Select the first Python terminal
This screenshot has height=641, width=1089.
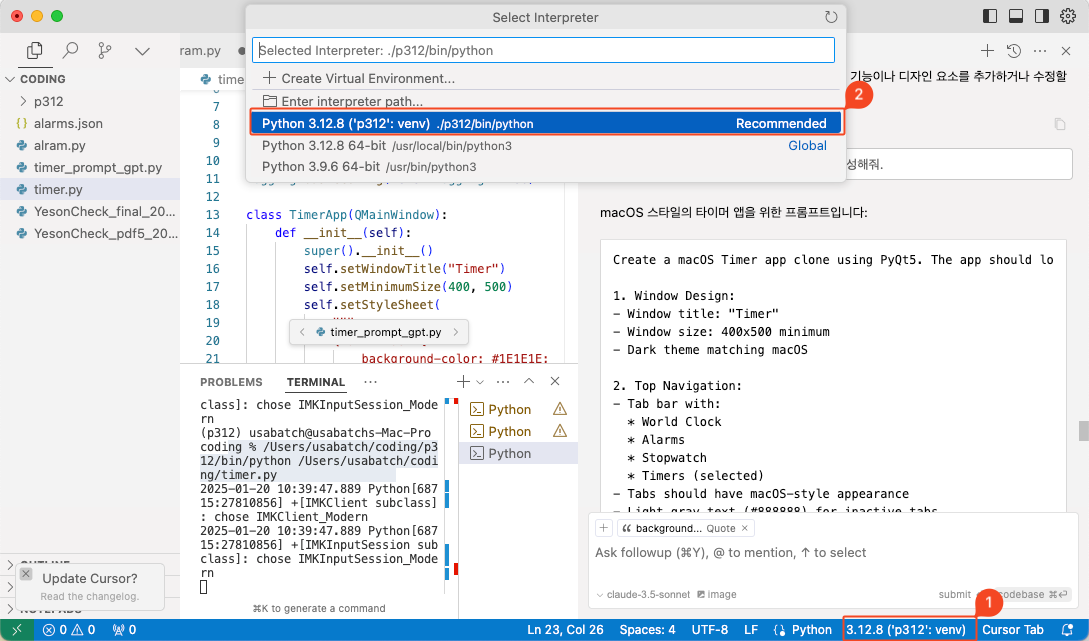pyautogui.click(x=518, y=410)
